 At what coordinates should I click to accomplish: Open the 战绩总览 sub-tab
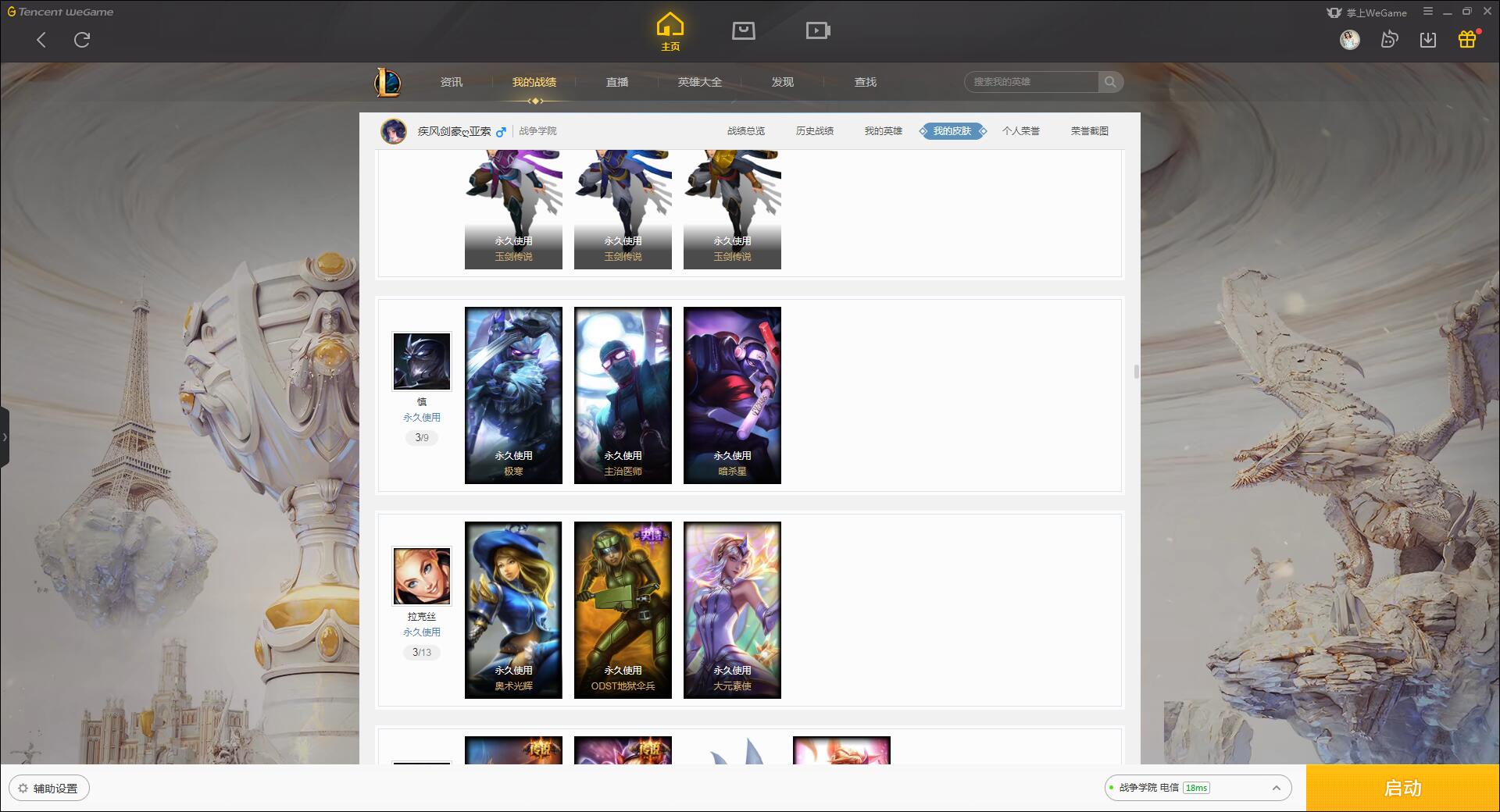click(746, 131)
